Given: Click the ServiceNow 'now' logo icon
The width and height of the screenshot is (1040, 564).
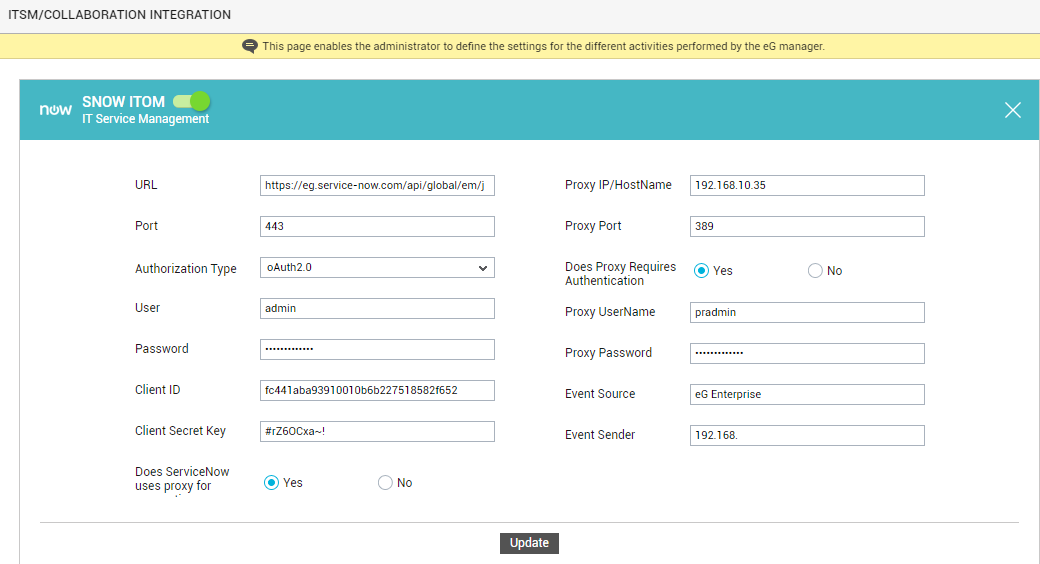Looking at the screenshot, I should click(55, 109).
